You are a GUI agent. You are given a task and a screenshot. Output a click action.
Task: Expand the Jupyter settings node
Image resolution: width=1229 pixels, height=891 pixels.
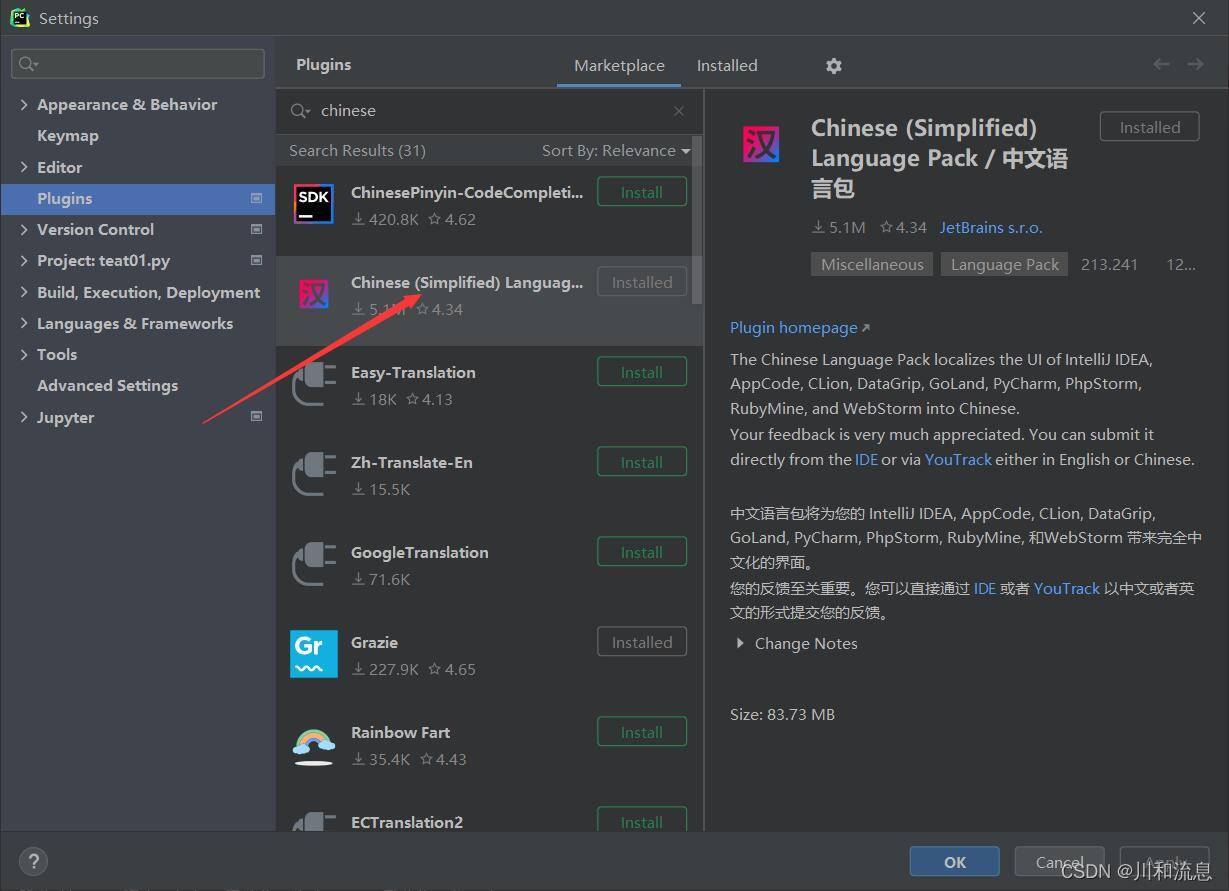pyautogui.click(x=24, y=417)
